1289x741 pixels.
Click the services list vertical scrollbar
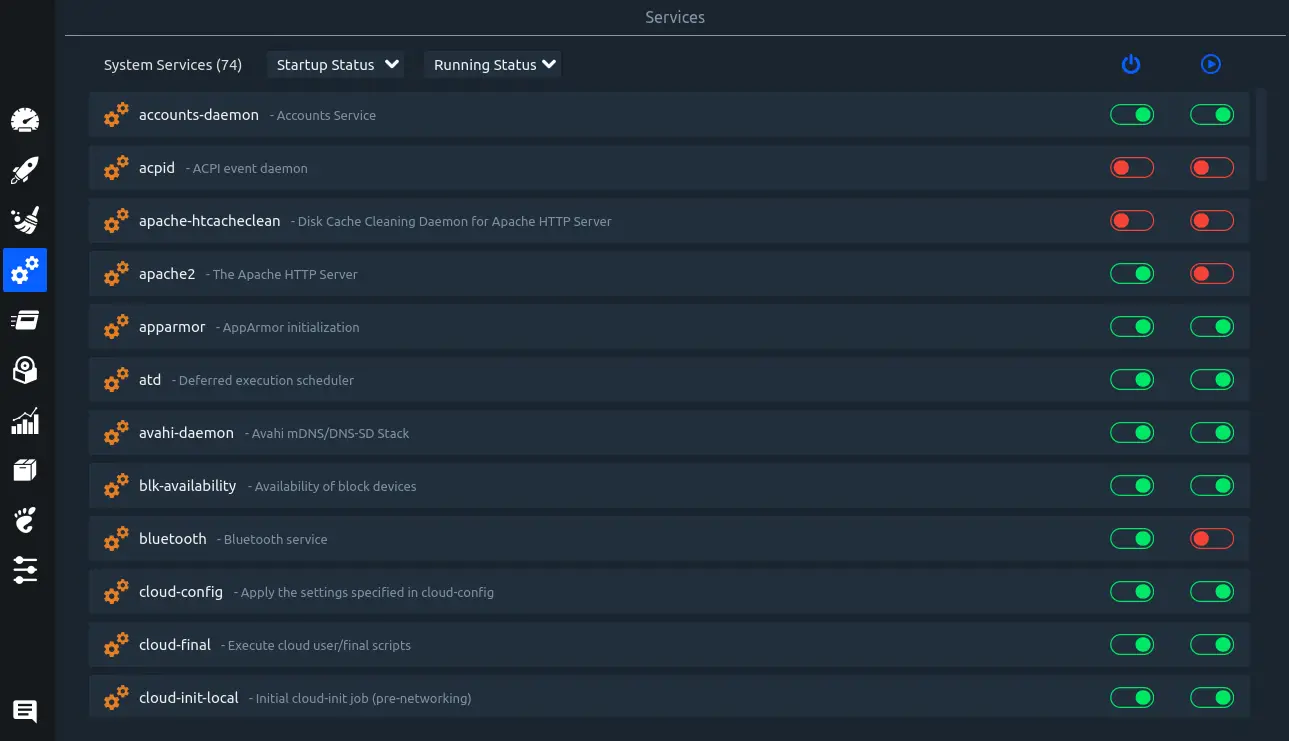(1261, 134)
